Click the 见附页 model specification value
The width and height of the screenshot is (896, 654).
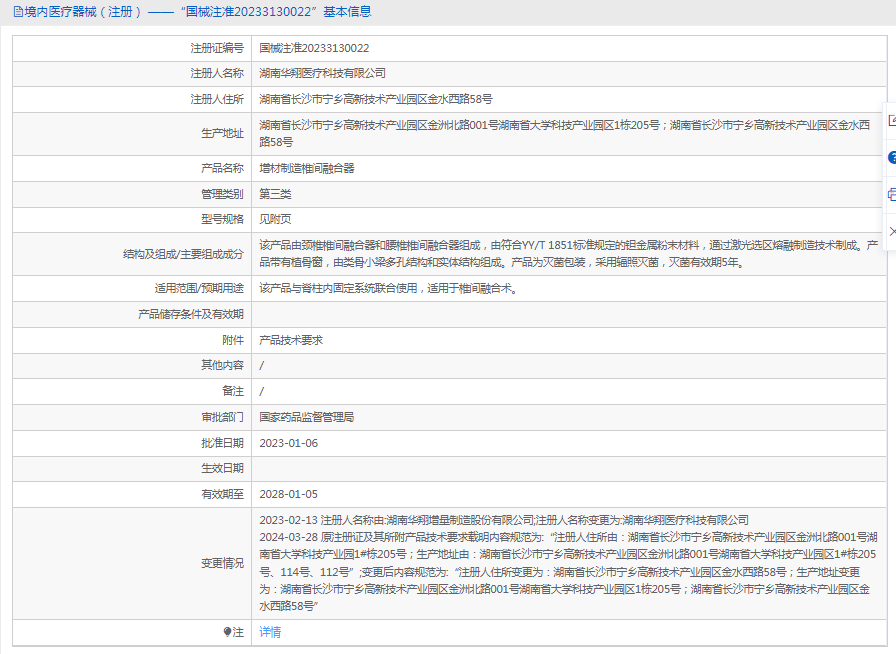click(x=275, y=219)
